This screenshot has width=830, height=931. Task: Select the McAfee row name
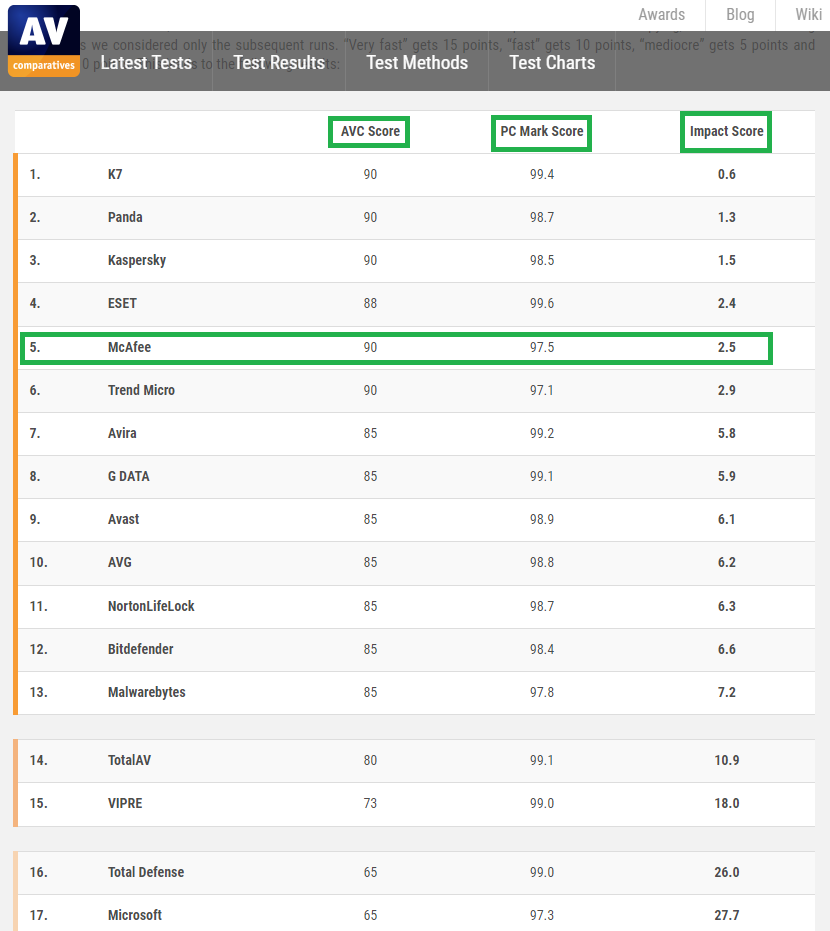click(x=129, y=347)
